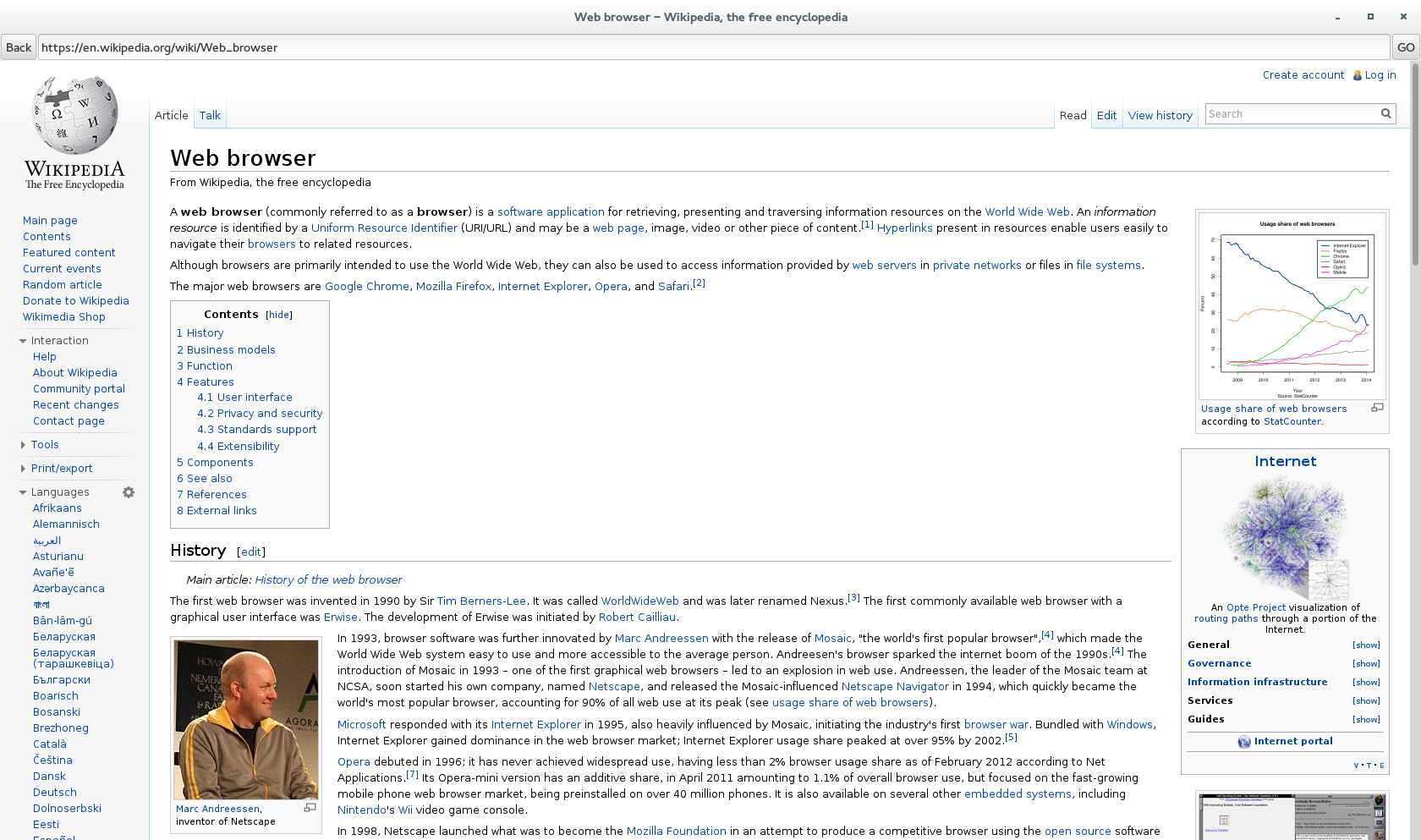1421x840 pixels.
Task: Open the World Wide Web link
Action: (1027, 212)
